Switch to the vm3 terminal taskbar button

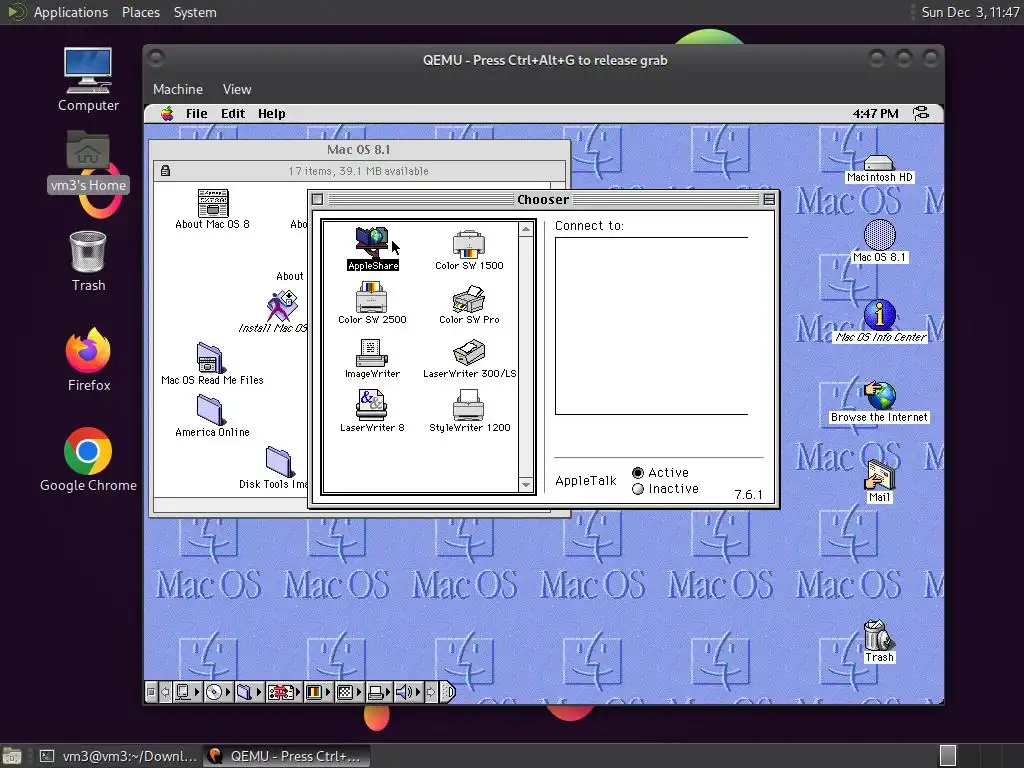pos(118,756)
